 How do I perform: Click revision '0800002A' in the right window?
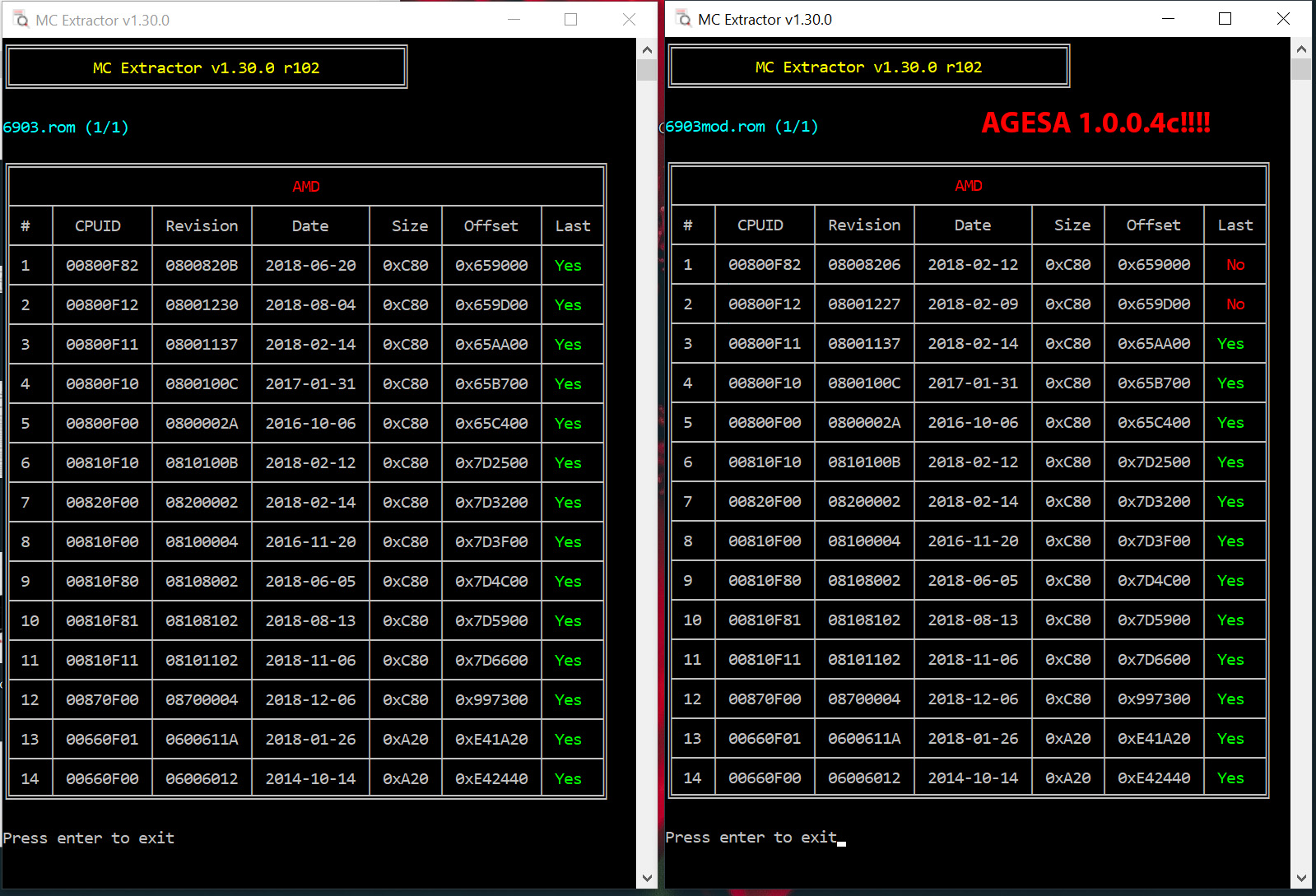point(864,423)
